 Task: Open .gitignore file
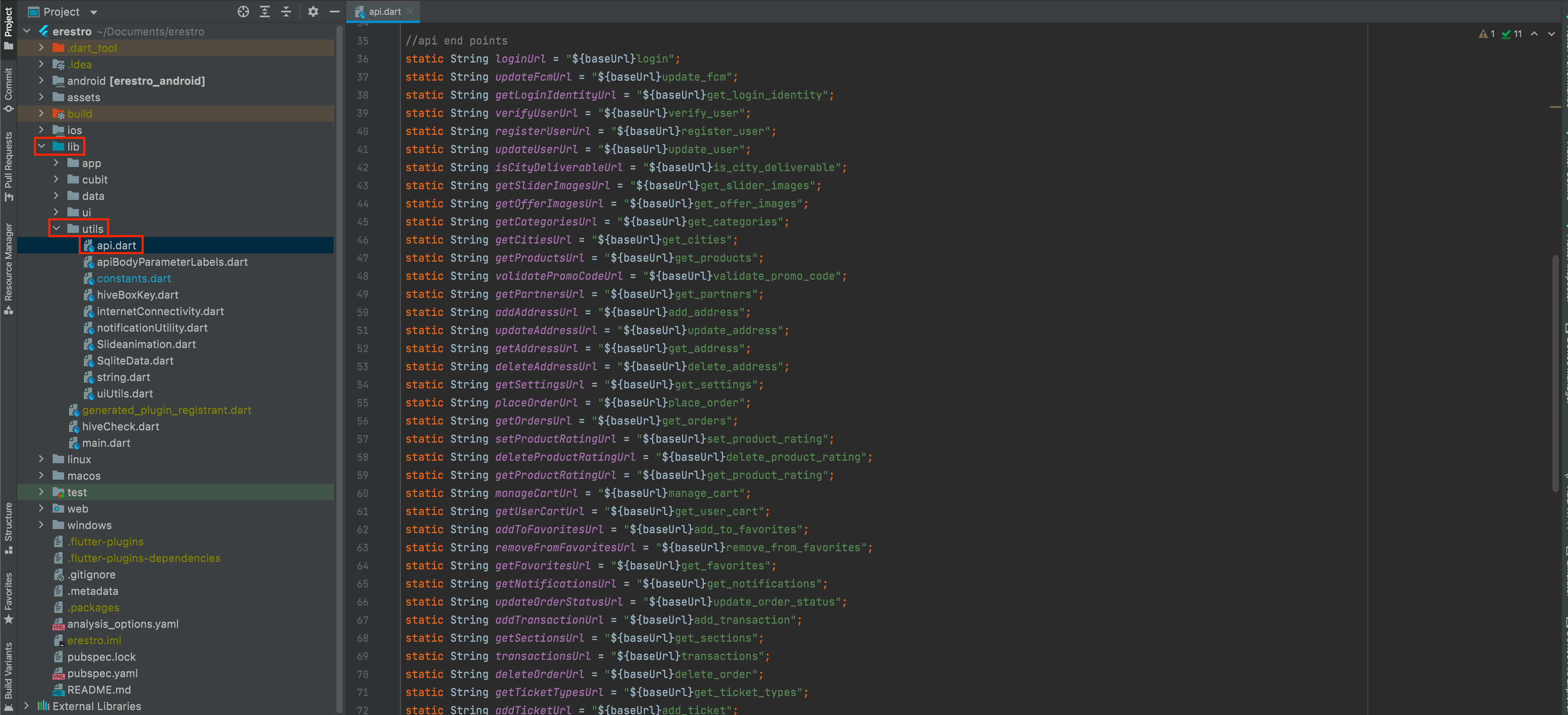point(84,574)
